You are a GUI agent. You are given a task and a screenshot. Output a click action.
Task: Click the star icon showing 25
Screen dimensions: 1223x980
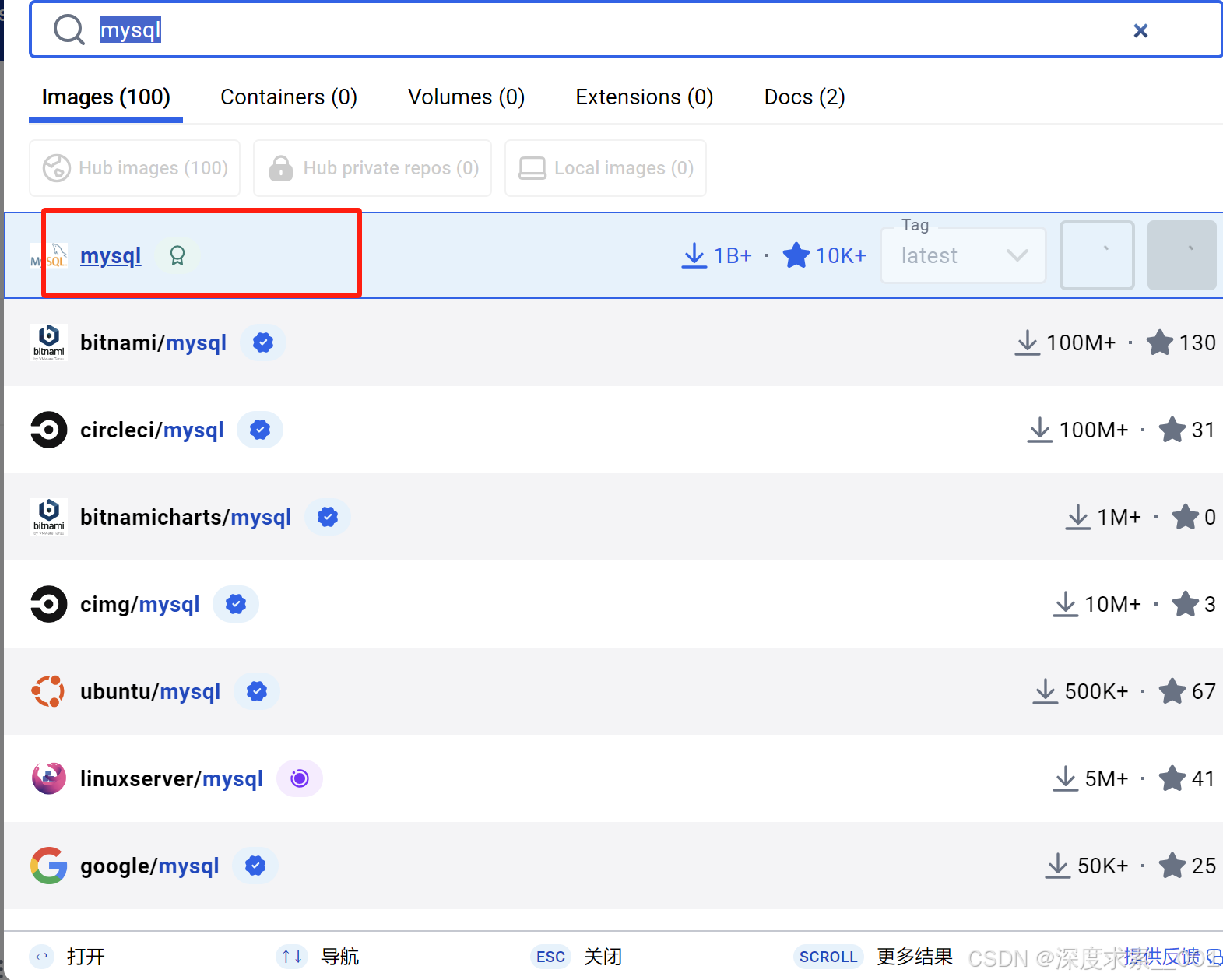coord(1172,866)
